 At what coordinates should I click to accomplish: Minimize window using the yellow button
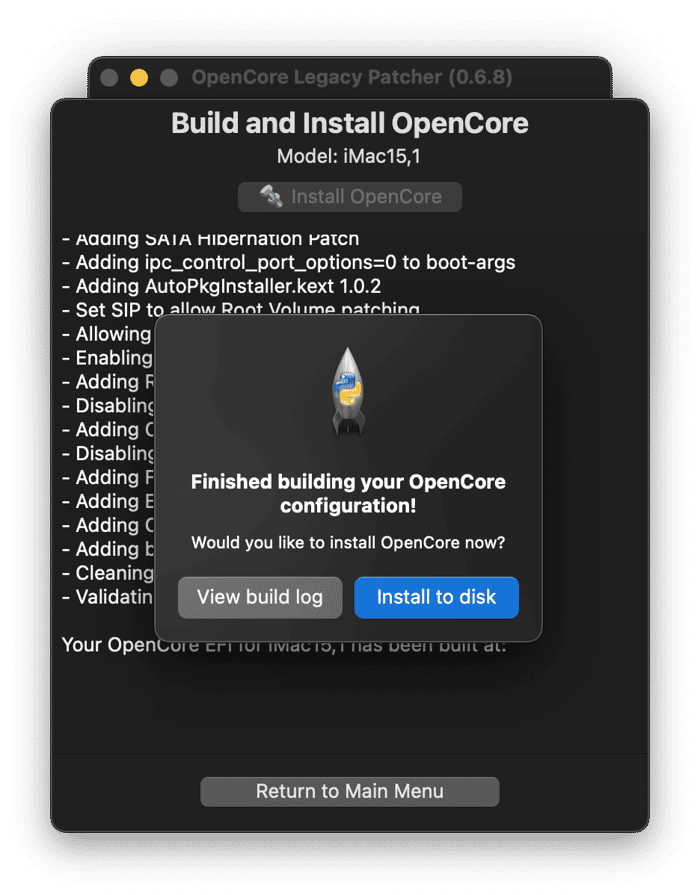139,78
